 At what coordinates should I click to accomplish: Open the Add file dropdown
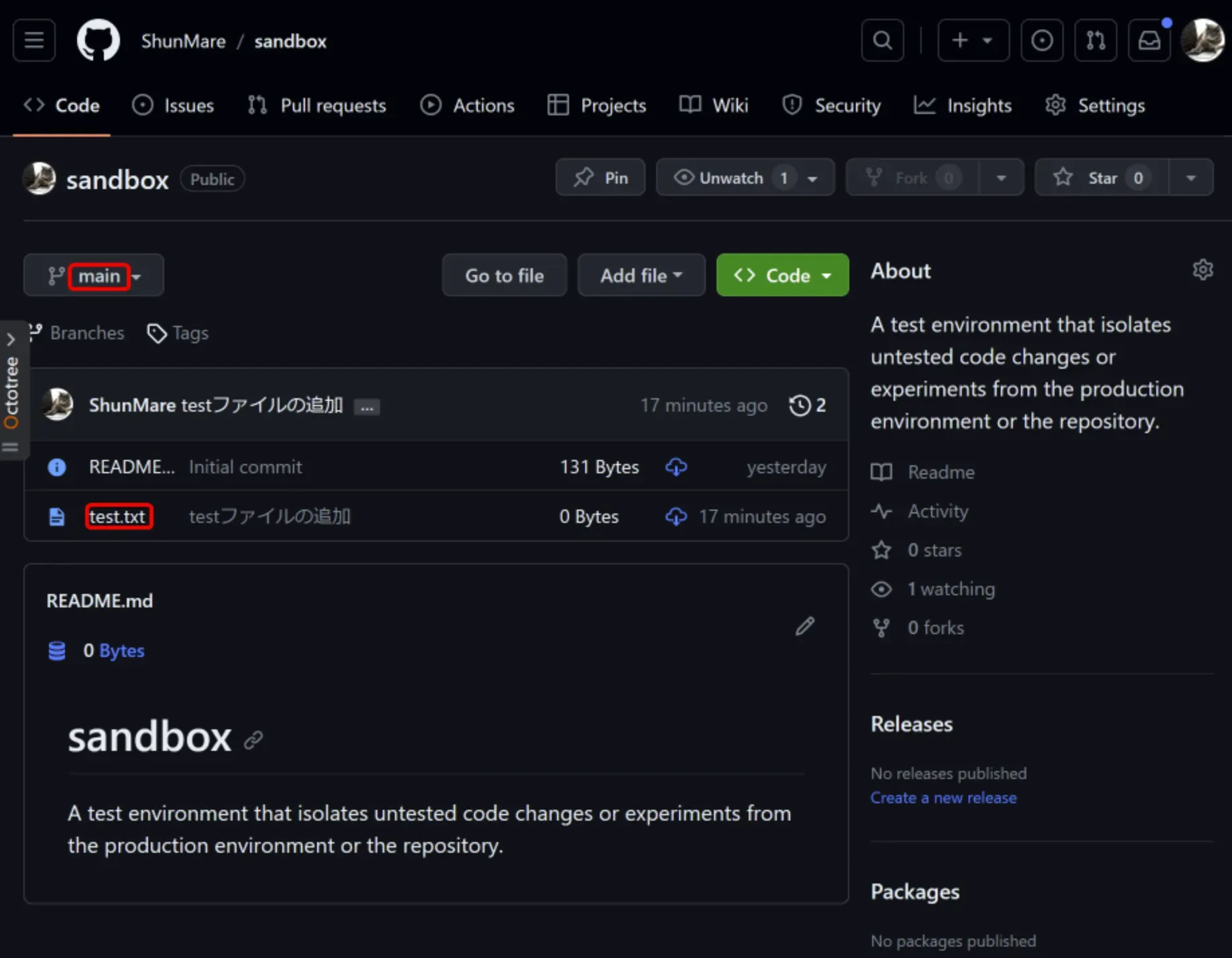click(641, 276)
